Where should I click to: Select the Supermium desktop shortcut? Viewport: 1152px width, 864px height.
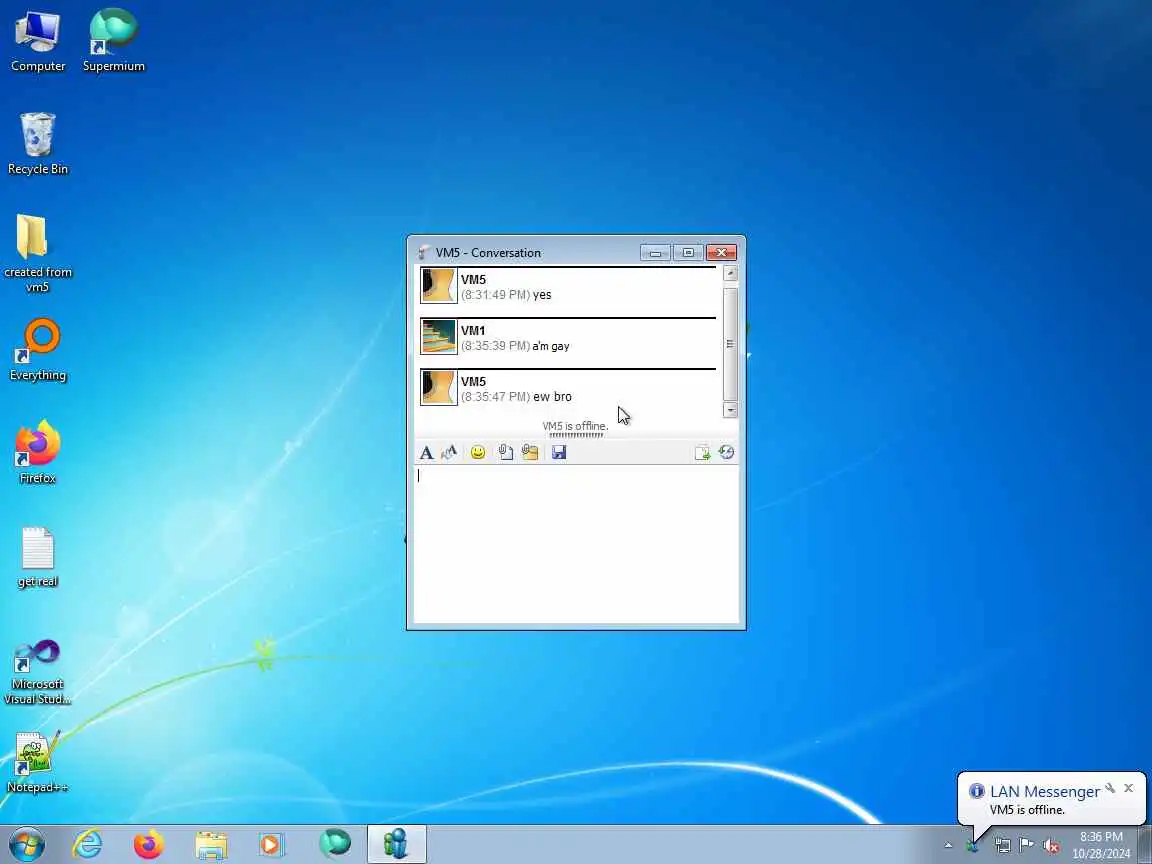click(113, 41)
